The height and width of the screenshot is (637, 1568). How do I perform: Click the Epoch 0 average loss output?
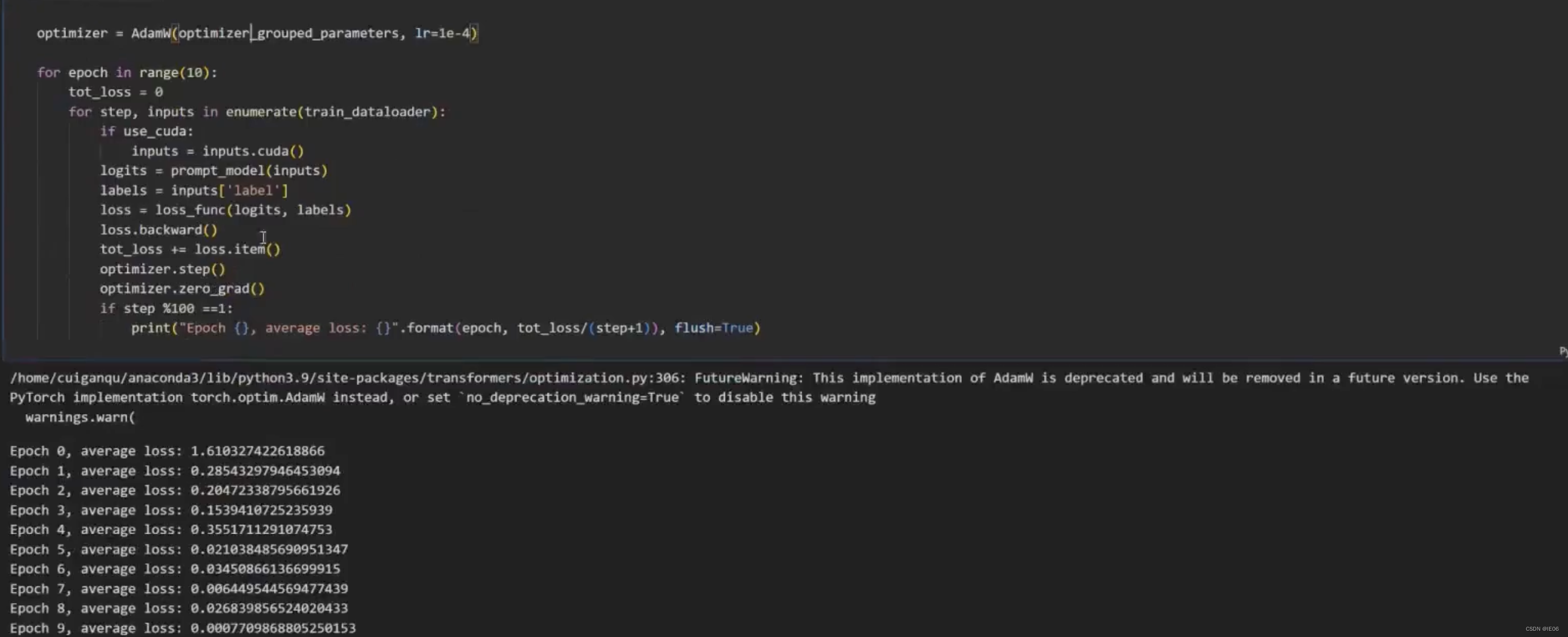click(x=167, y=451)
